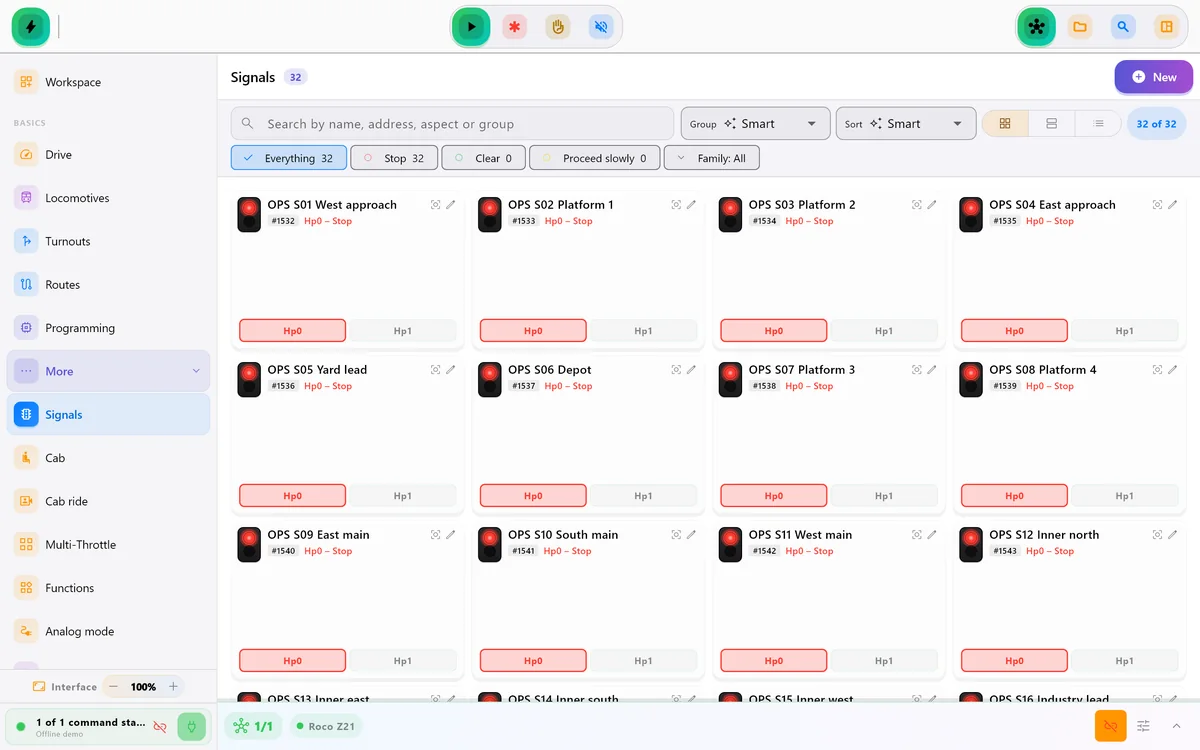The image size is (1200, 750).
Task: Click the orange disconnected link button in the bottom bar
Action: [1110, 726]
